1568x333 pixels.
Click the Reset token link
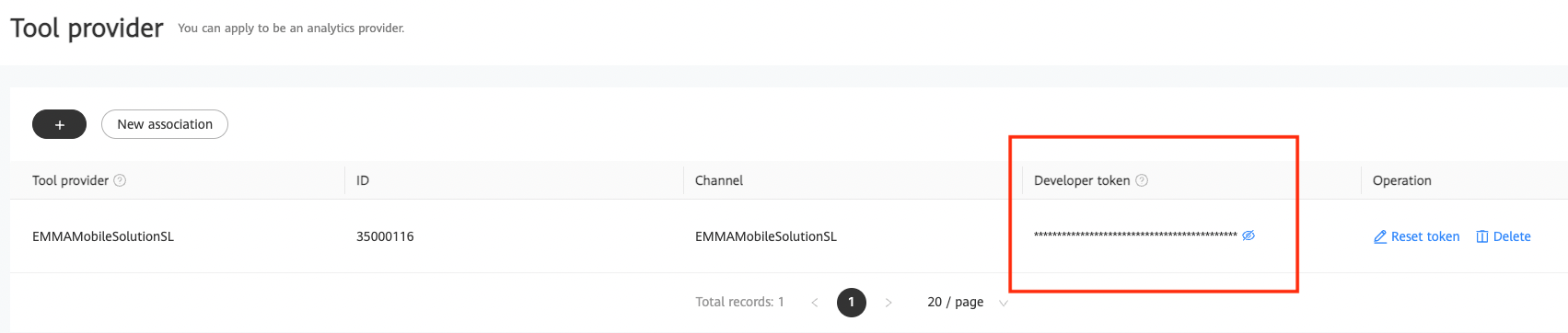coord(1425,236)
